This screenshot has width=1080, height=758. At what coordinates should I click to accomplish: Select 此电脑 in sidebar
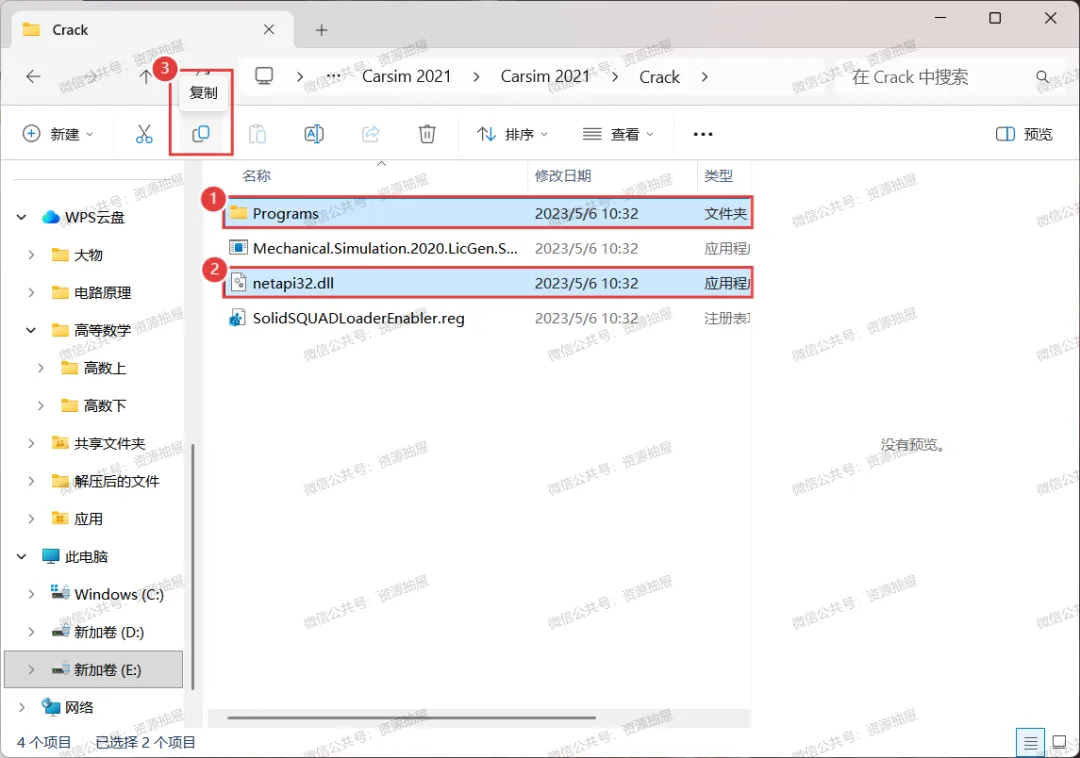pyautogui.click(x=85, y=556)
